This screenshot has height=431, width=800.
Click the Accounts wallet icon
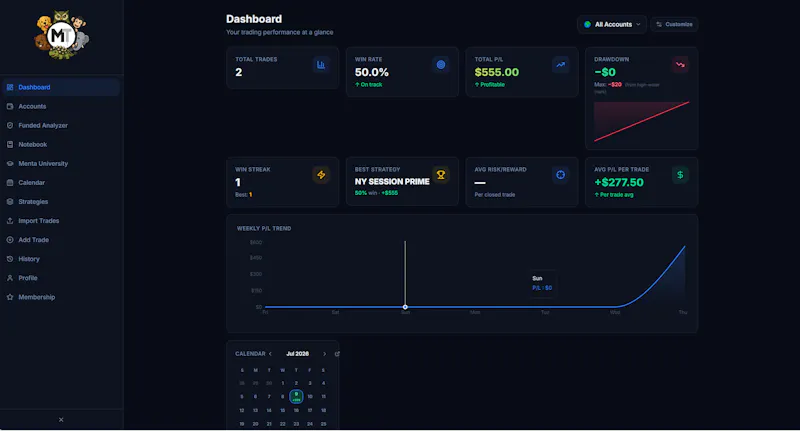pyautogui.click(x=10, y=106)
